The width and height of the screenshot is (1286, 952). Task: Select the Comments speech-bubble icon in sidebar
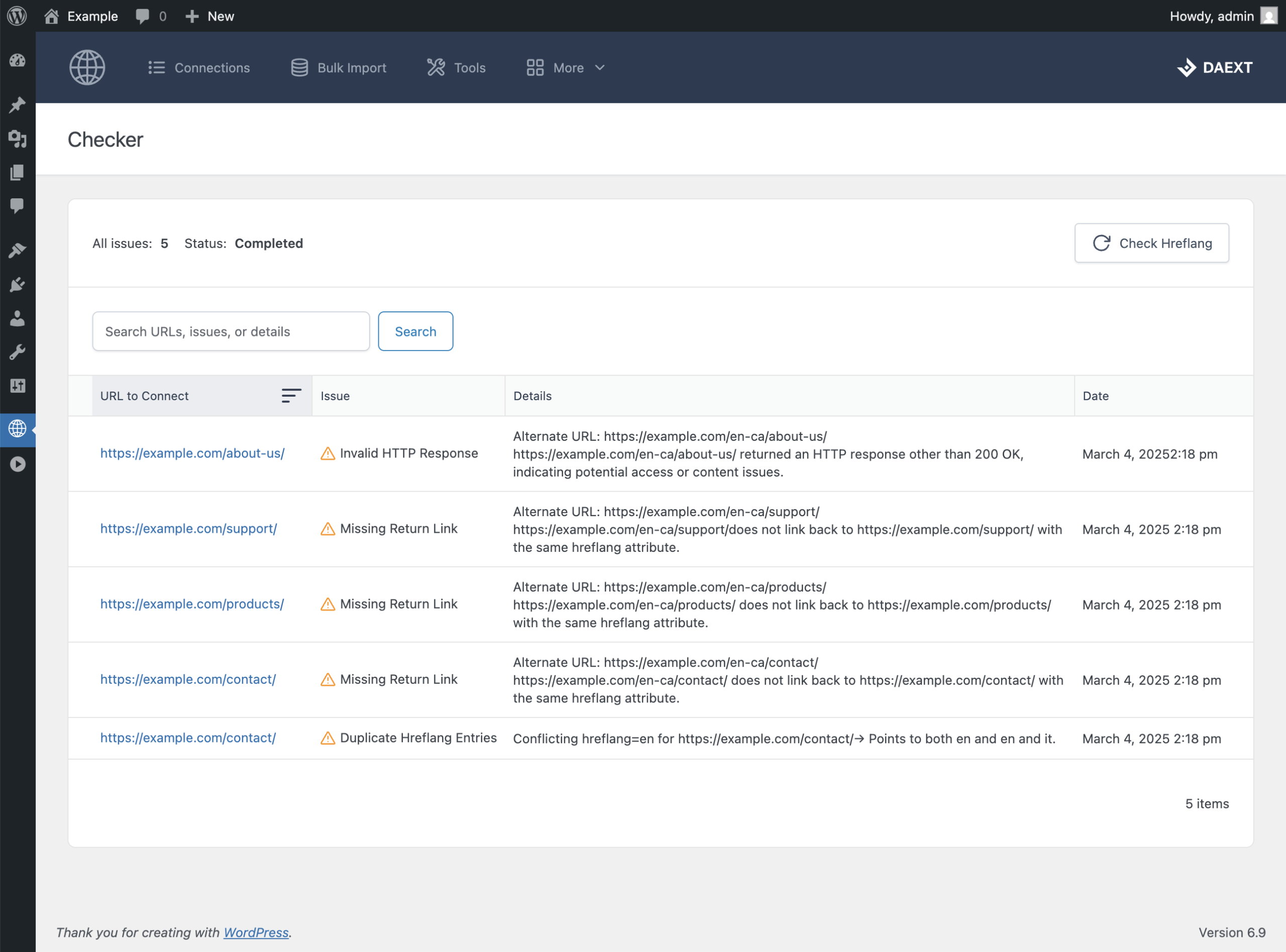(17, 206)
